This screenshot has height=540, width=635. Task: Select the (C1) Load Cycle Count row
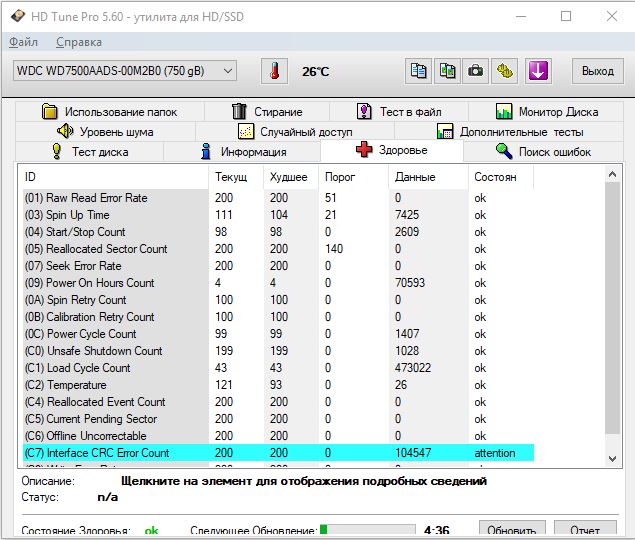pos(278,368)
